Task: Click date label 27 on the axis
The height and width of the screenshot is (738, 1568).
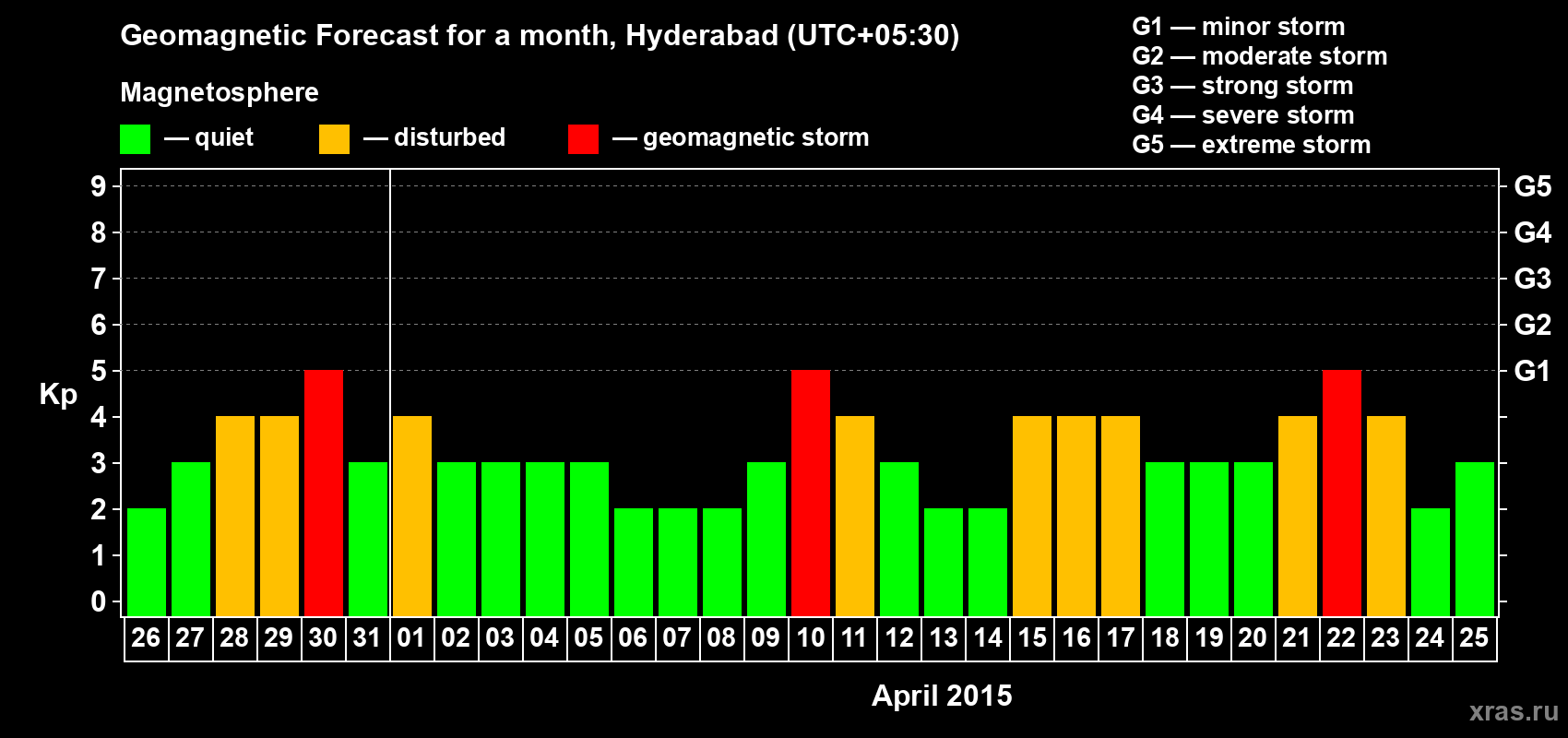Action: click(190, 637)
